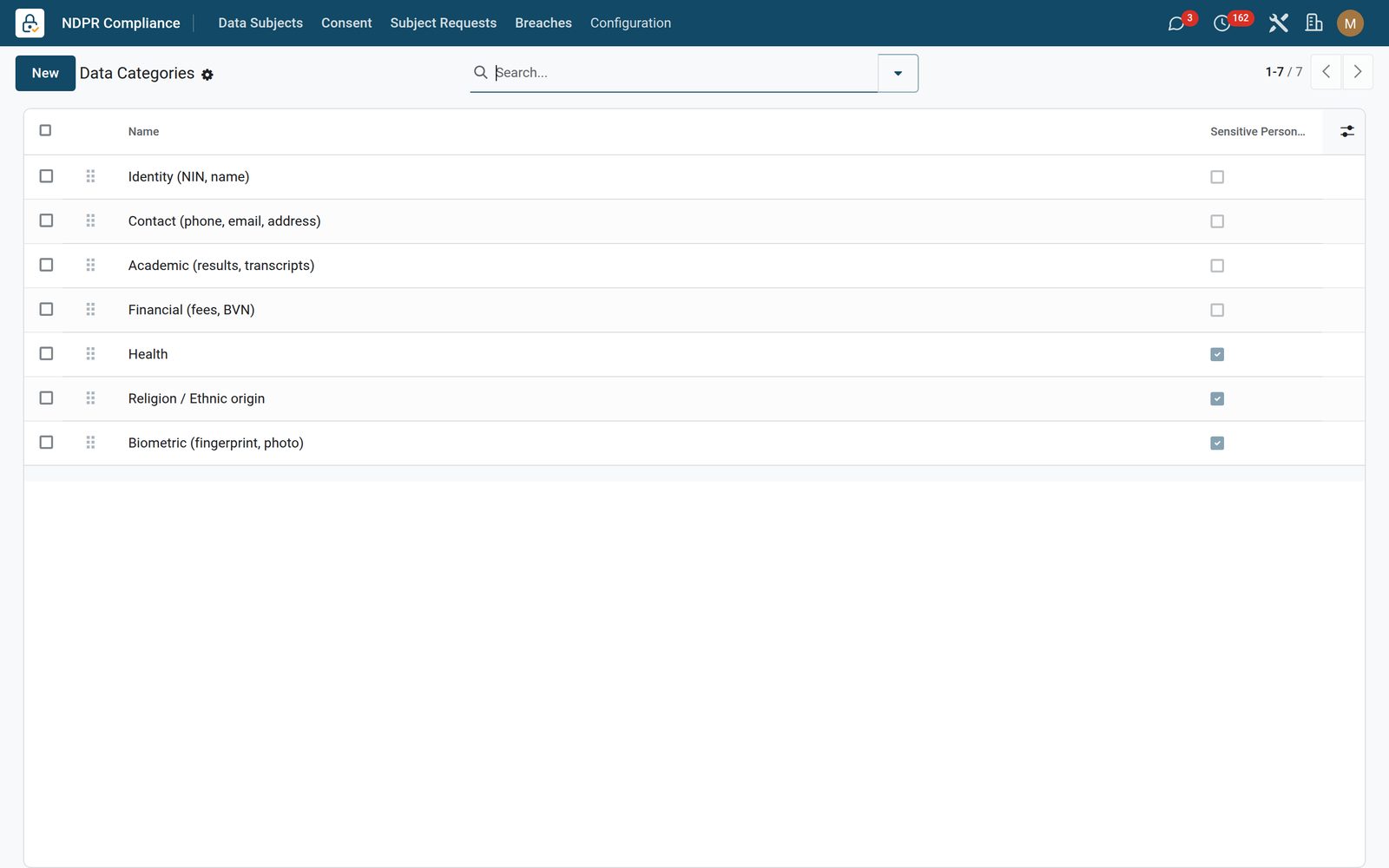Open the developer tools wrench icon

(1278, 23)
